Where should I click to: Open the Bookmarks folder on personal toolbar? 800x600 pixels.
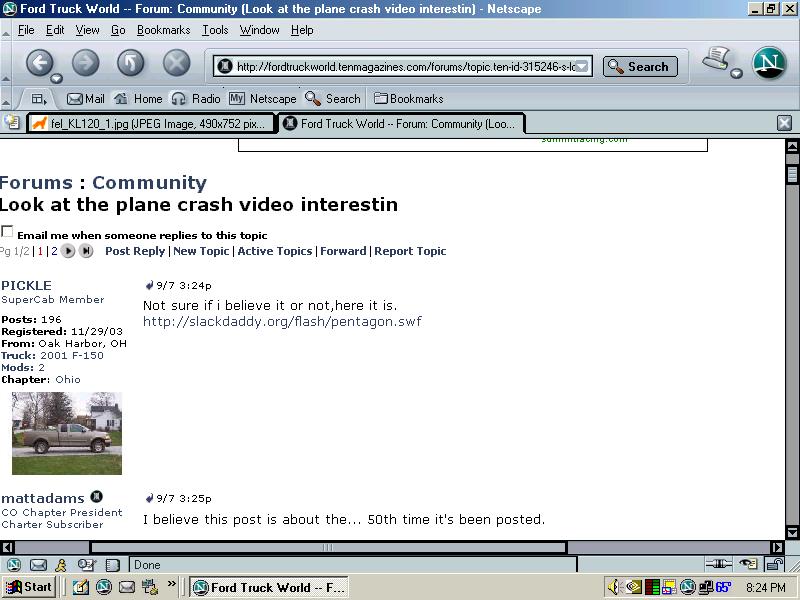[409, 99]
